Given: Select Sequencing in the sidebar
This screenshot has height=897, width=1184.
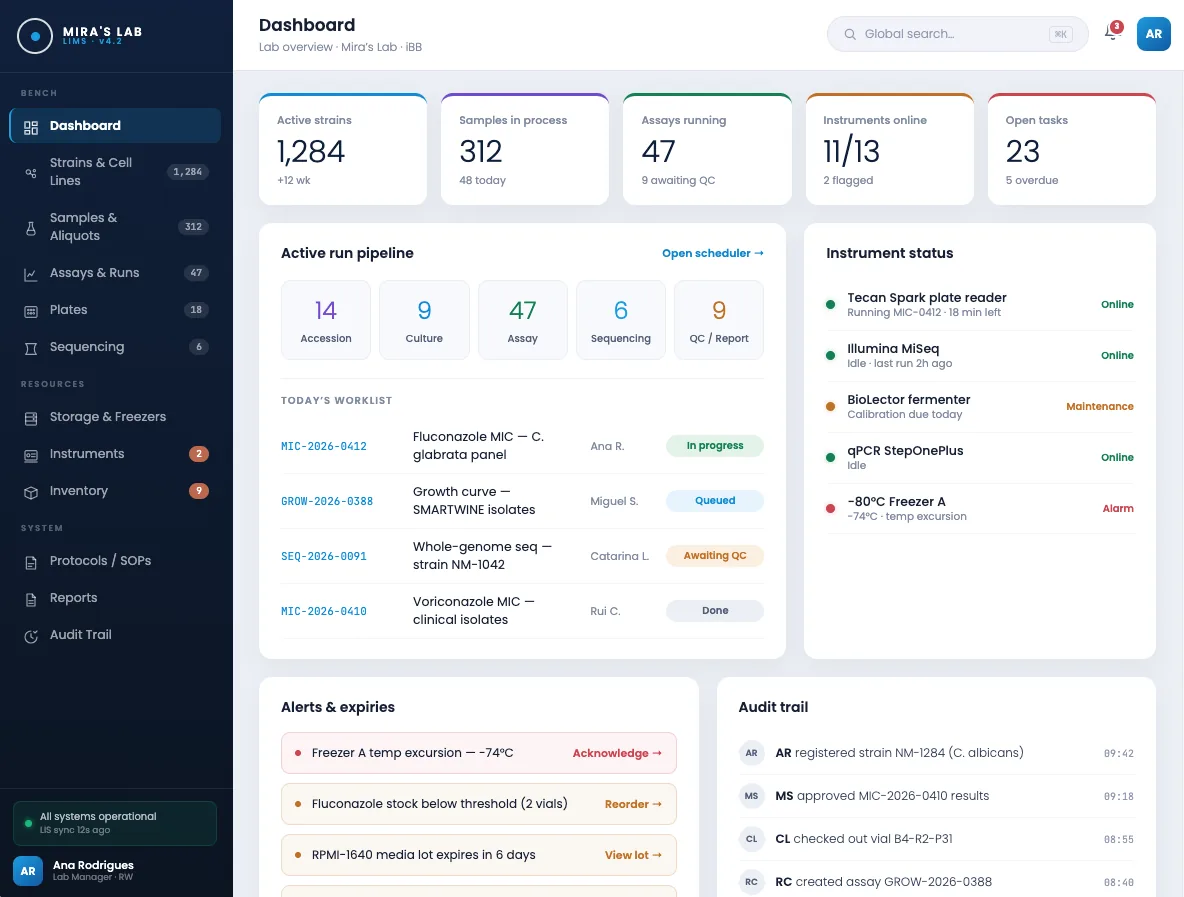Looking at the screenshot, I should tap(115, 347).
